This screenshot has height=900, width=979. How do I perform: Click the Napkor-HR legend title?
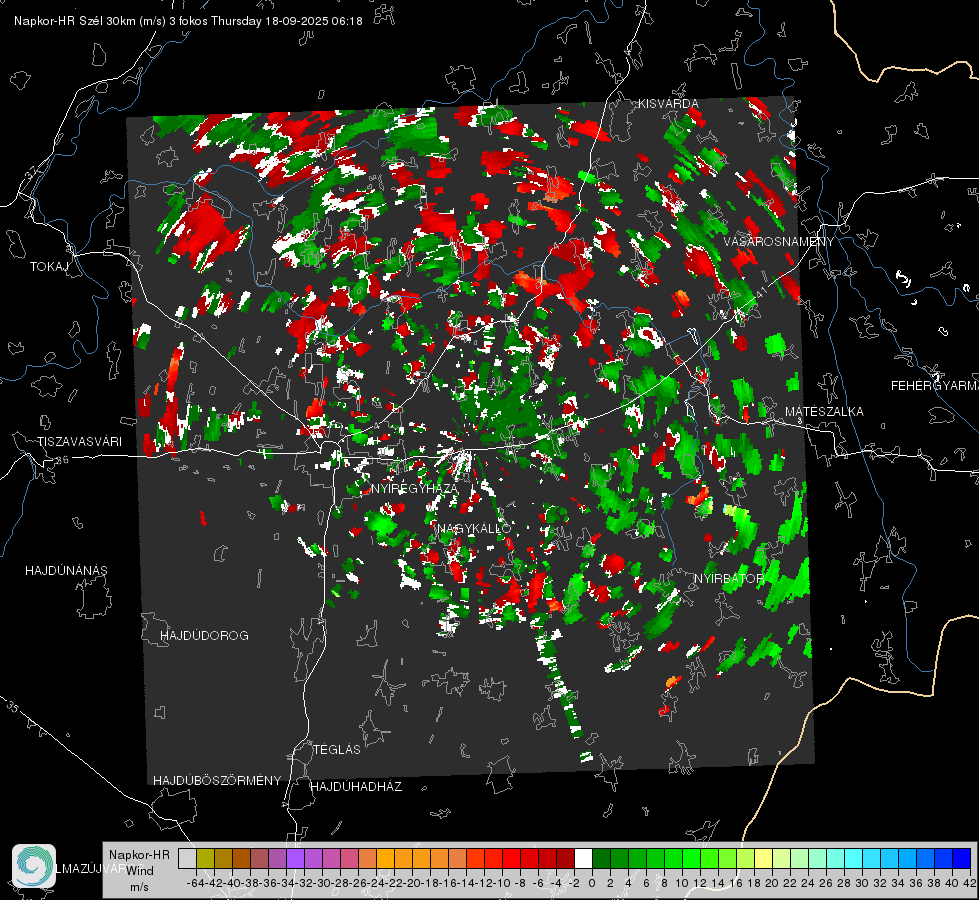[x=139, y=855]
